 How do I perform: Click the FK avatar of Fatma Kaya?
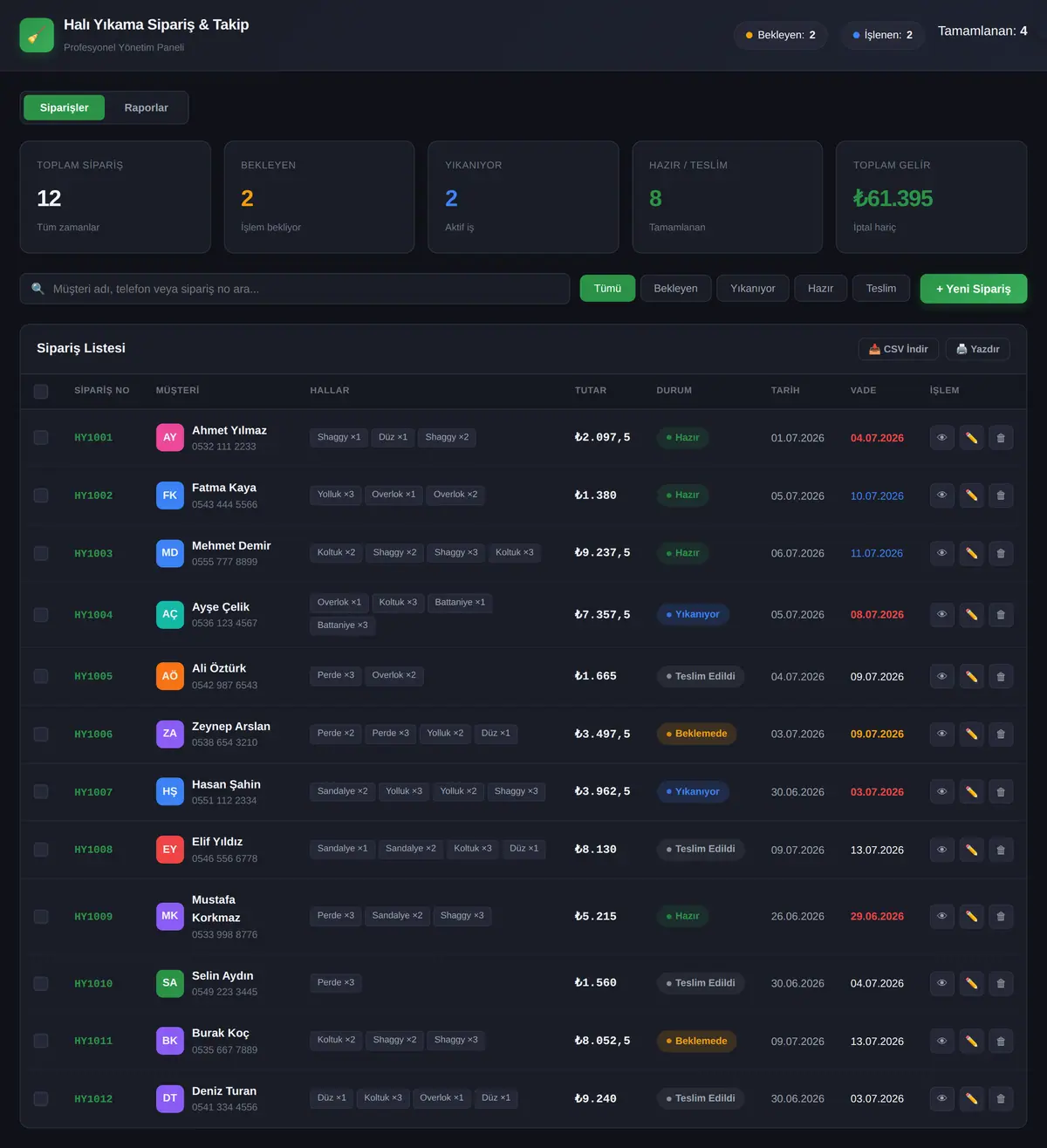170,495
